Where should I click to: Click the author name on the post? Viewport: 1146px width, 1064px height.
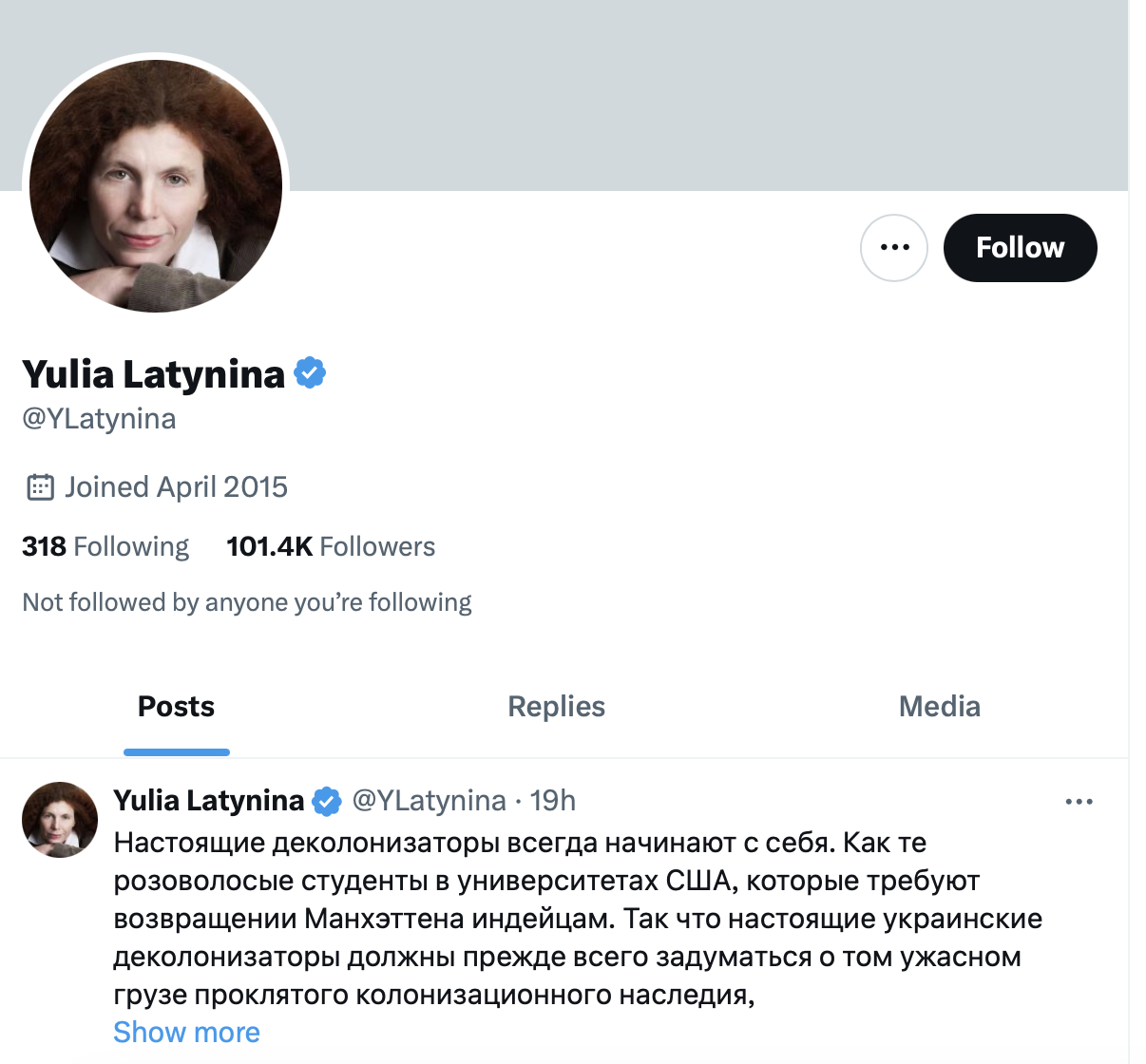(x=208, y=801)
